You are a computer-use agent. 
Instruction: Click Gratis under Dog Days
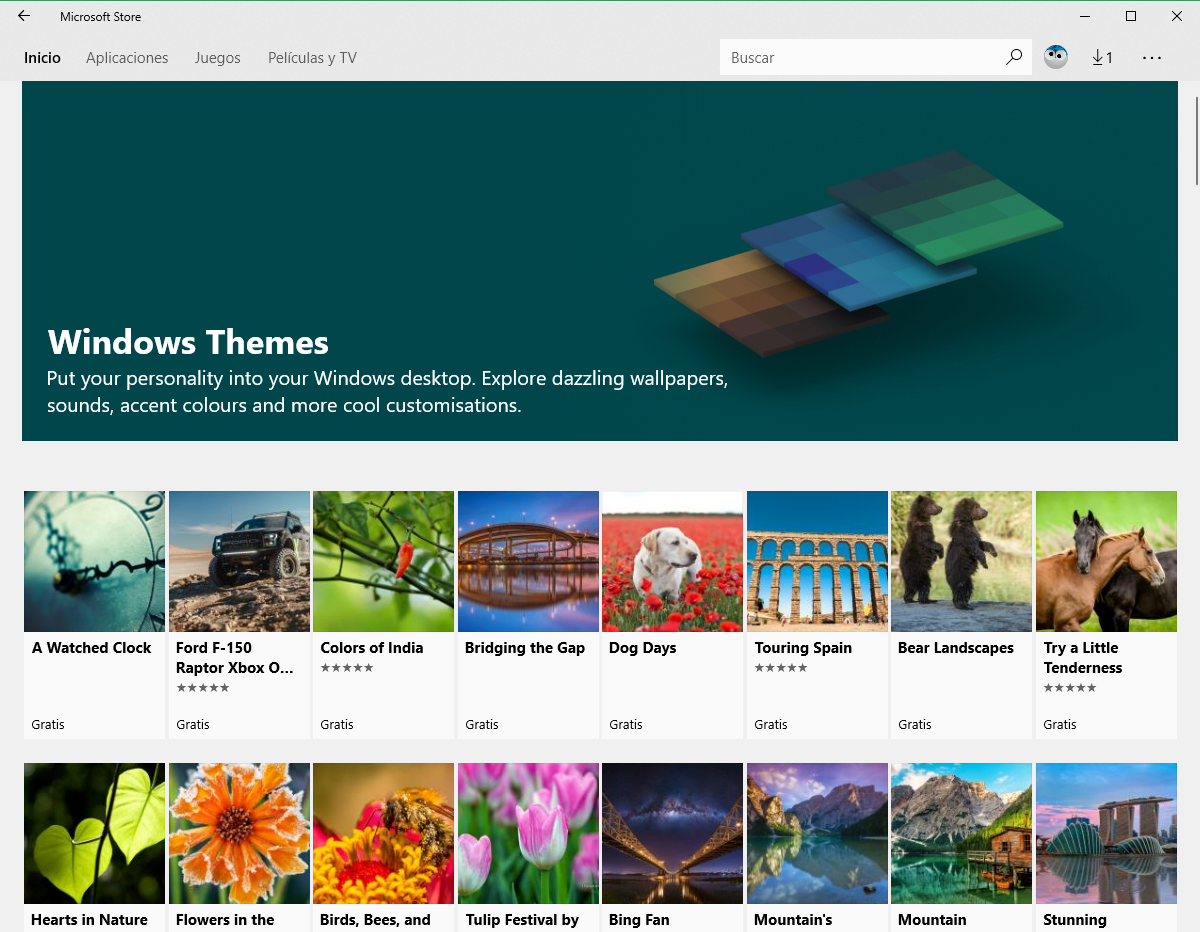click(x=626, y=724)
